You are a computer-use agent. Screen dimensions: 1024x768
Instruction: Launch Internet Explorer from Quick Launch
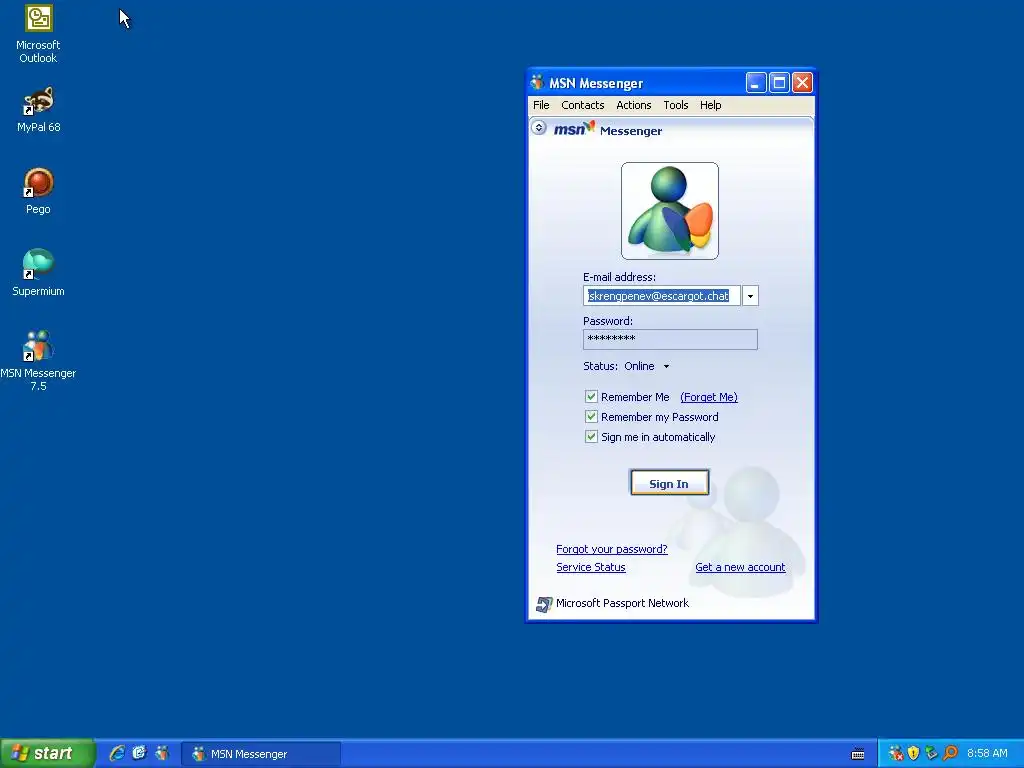click(117, 753)
